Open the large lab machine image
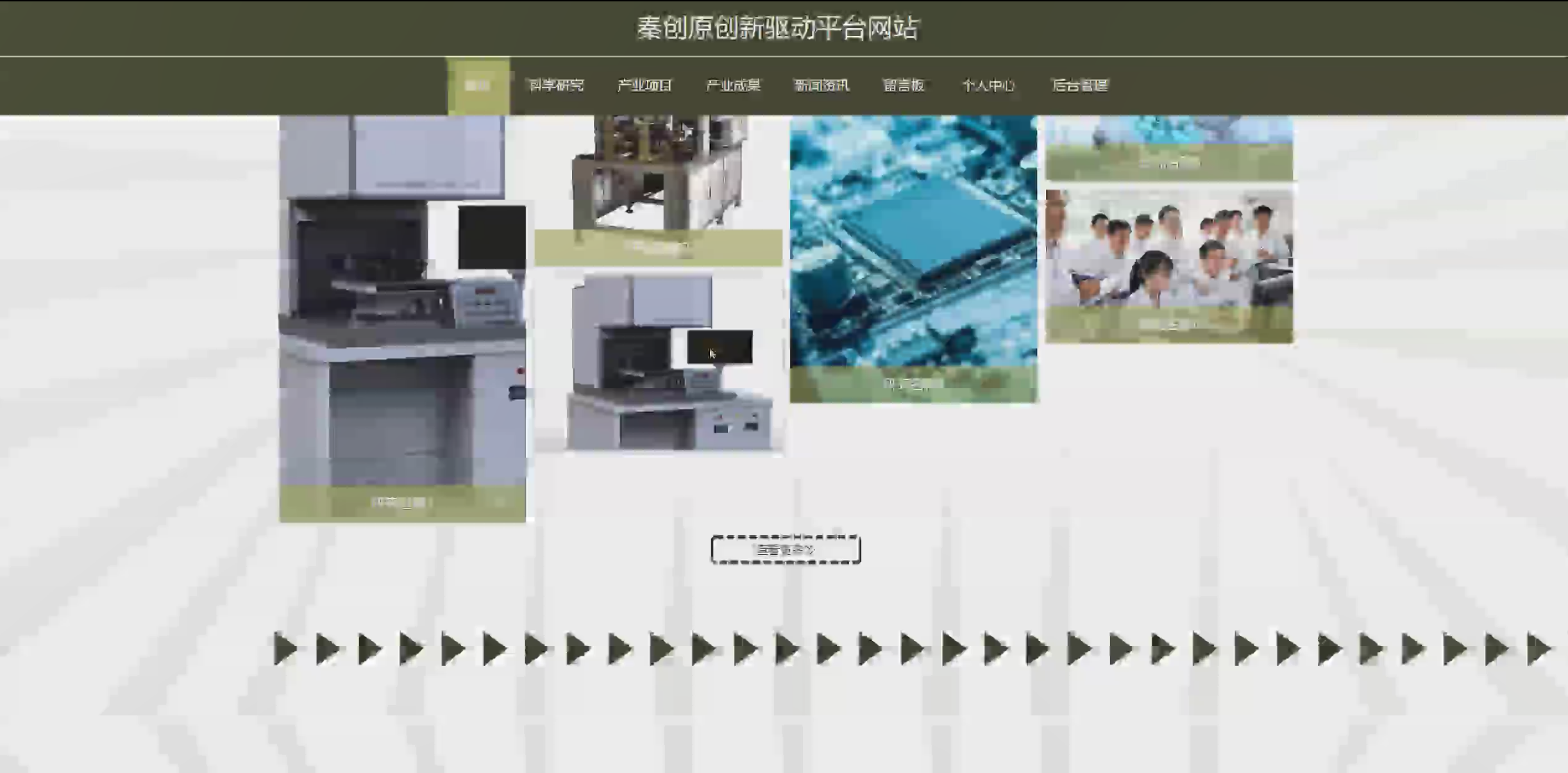This screenshot has height=773, width=1568. [402, 299]
